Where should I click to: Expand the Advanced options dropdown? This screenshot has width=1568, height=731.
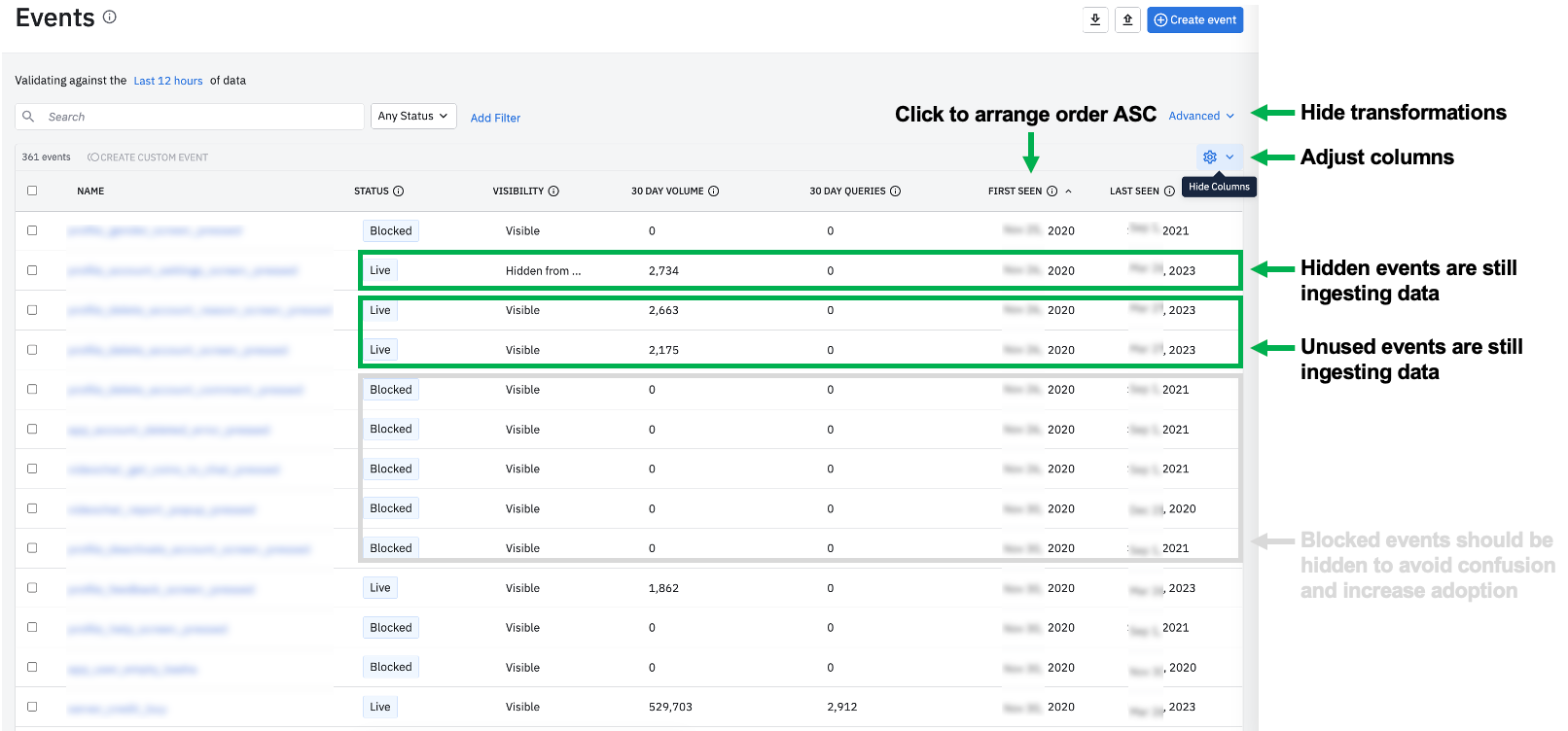coord(1201,116)
